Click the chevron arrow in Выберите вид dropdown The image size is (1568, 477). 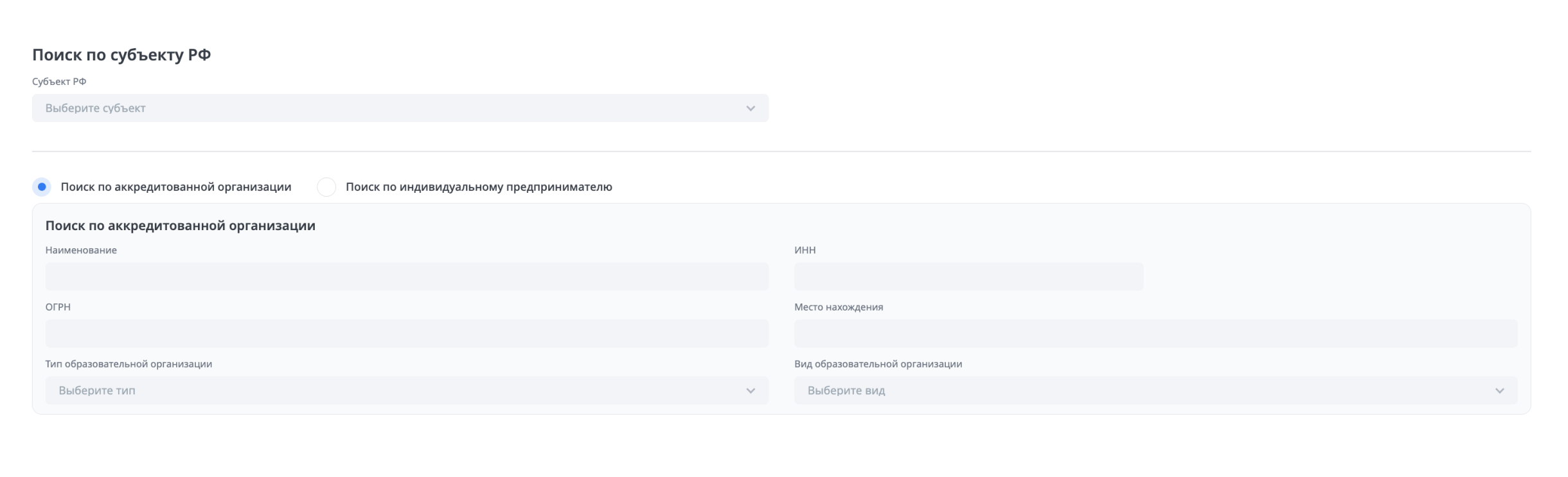click(1499, 391)
